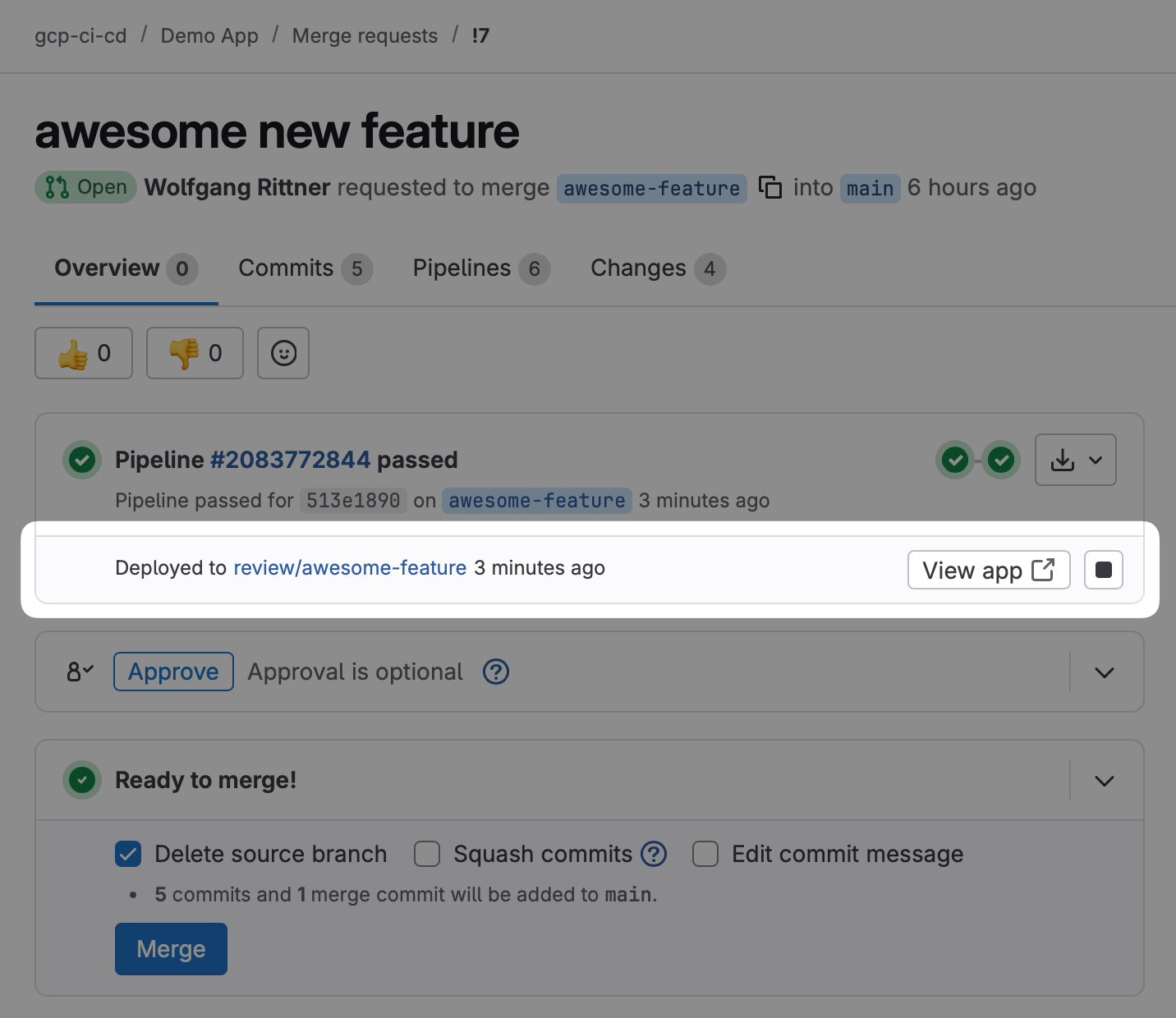The image size is (1176, 1018).
Task: Open the add emoji reaction picker
Action: click(283, 353)
